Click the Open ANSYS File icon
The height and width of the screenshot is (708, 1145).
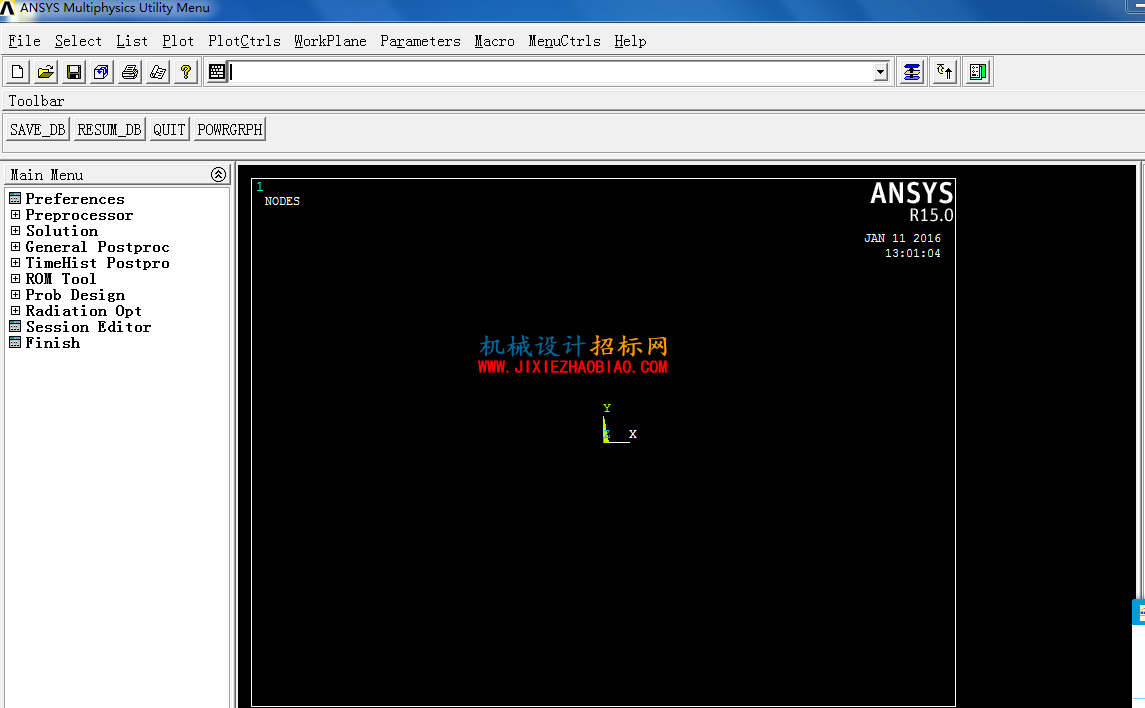(x=45, y=72)
